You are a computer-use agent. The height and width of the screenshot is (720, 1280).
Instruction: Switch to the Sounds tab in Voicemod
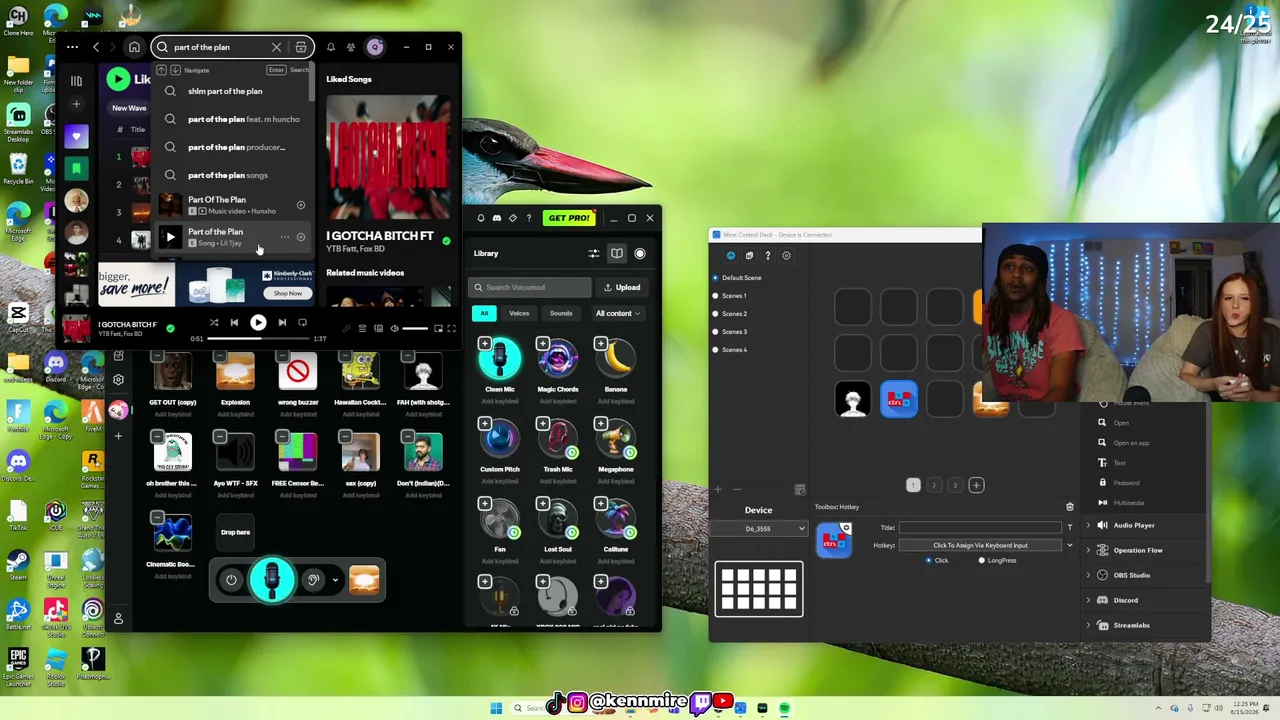coord(561,314)
